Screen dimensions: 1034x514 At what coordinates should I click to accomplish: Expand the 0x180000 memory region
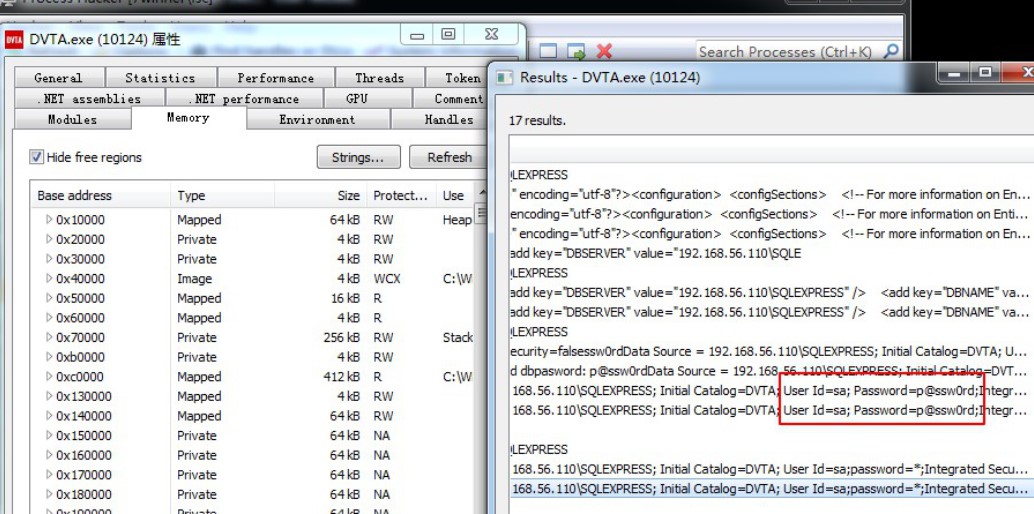49,494
